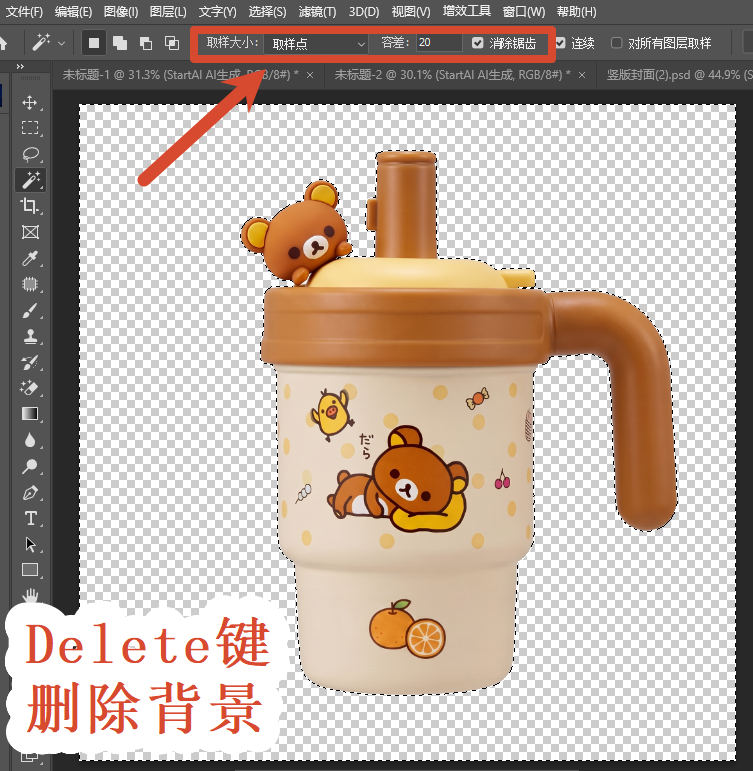This screenshot has height=771, width=753.
Task: Select the Rectangular Marquee tool
Action: point(30,128)
